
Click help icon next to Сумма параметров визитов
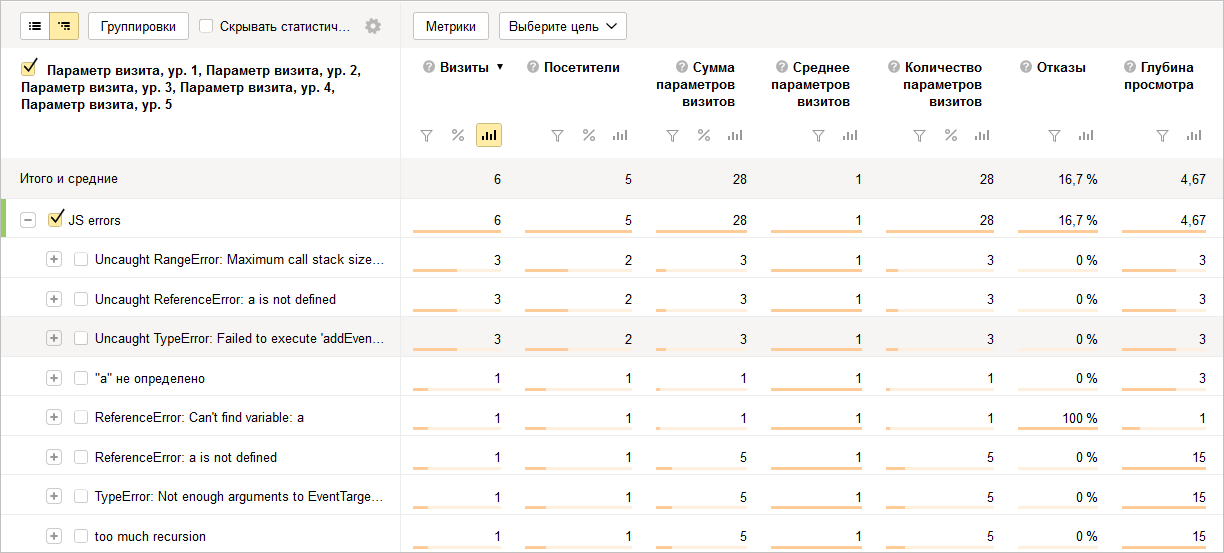pyautogui.click(x=682, y=68)
